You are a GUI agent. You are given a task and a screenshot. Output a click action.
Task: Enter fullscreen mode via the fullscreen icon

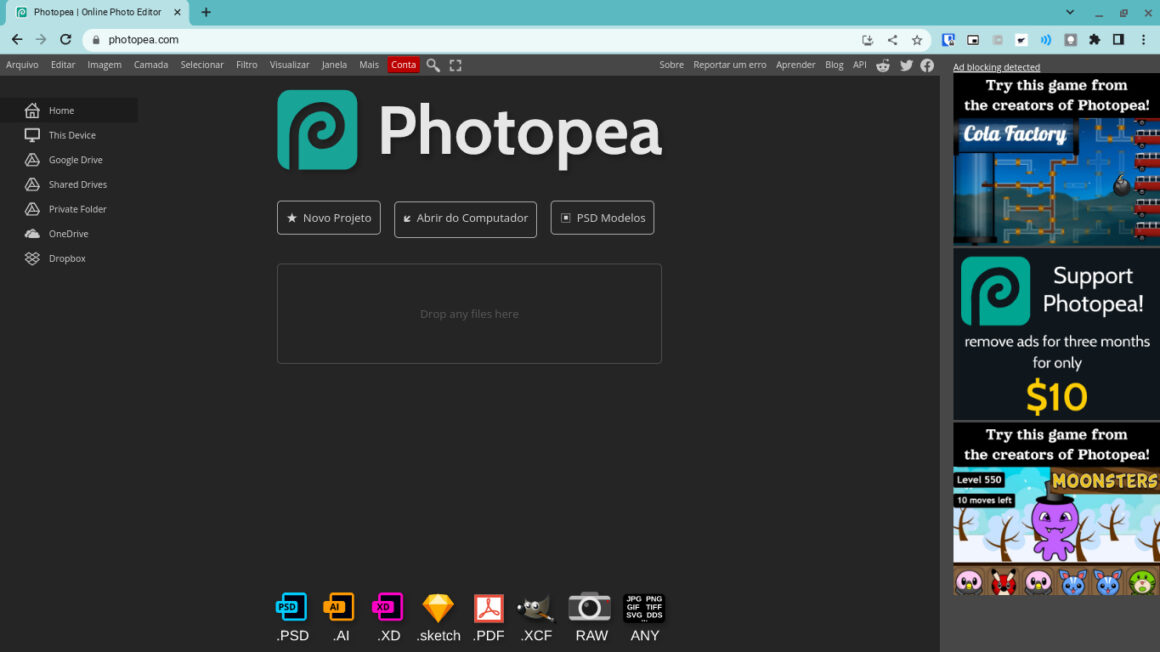click(x=455, y=64)
